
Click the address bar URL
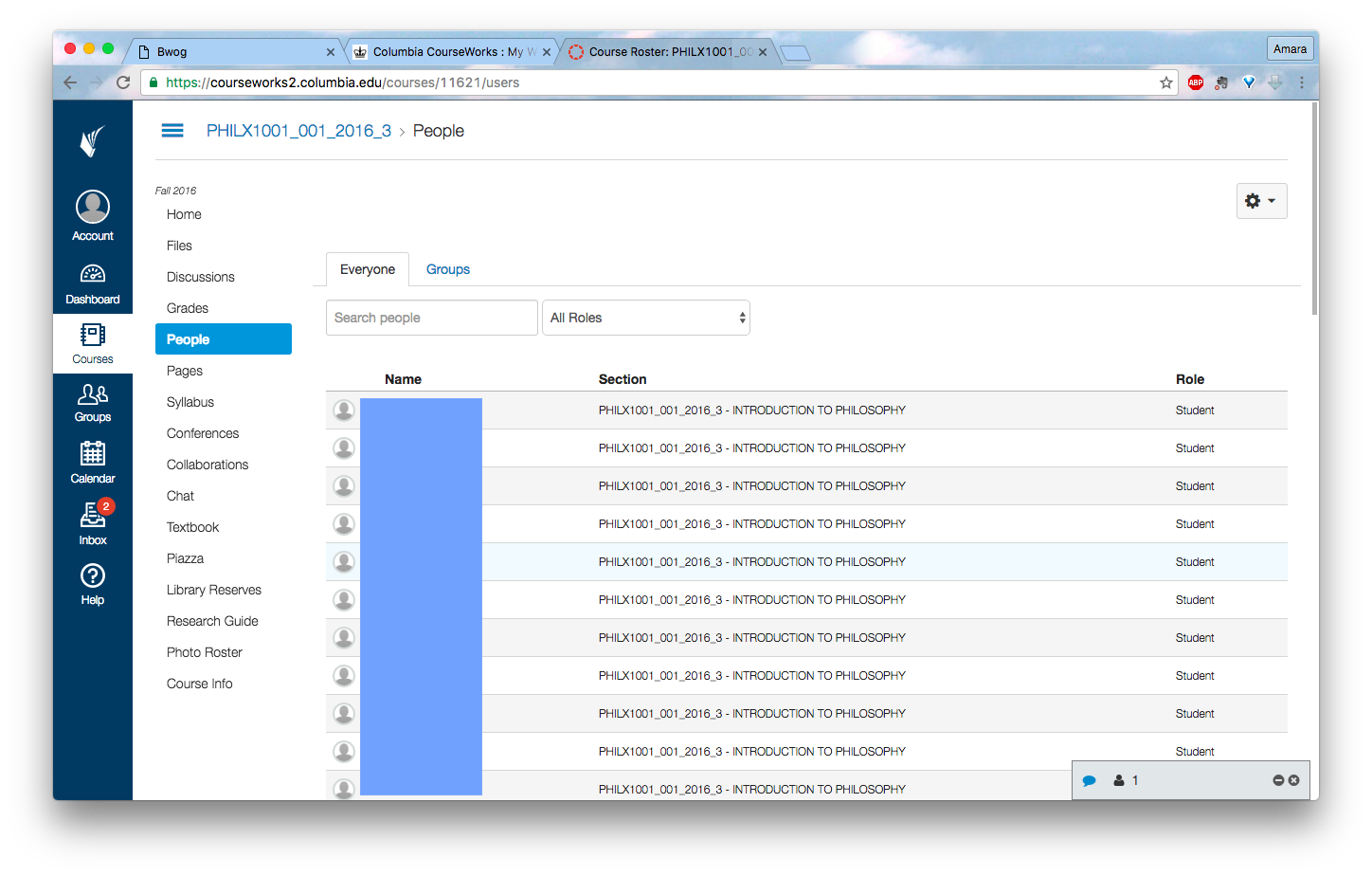(x=342, y=82)
